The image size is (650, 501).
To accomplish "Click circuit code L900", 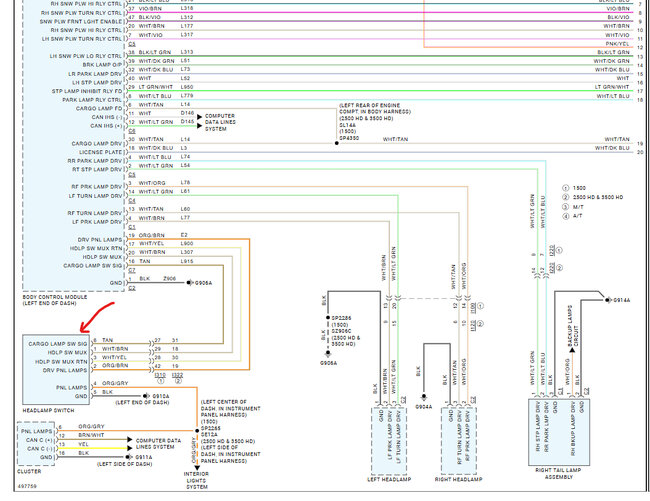I will pos(187,243).
